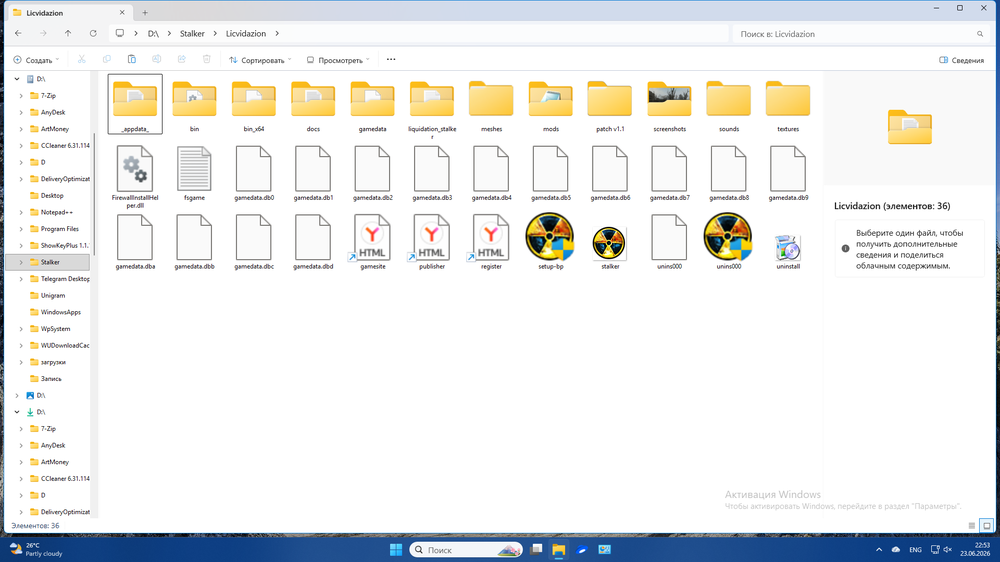Click D:\ in the breadcrumb path

pos(153,34)
